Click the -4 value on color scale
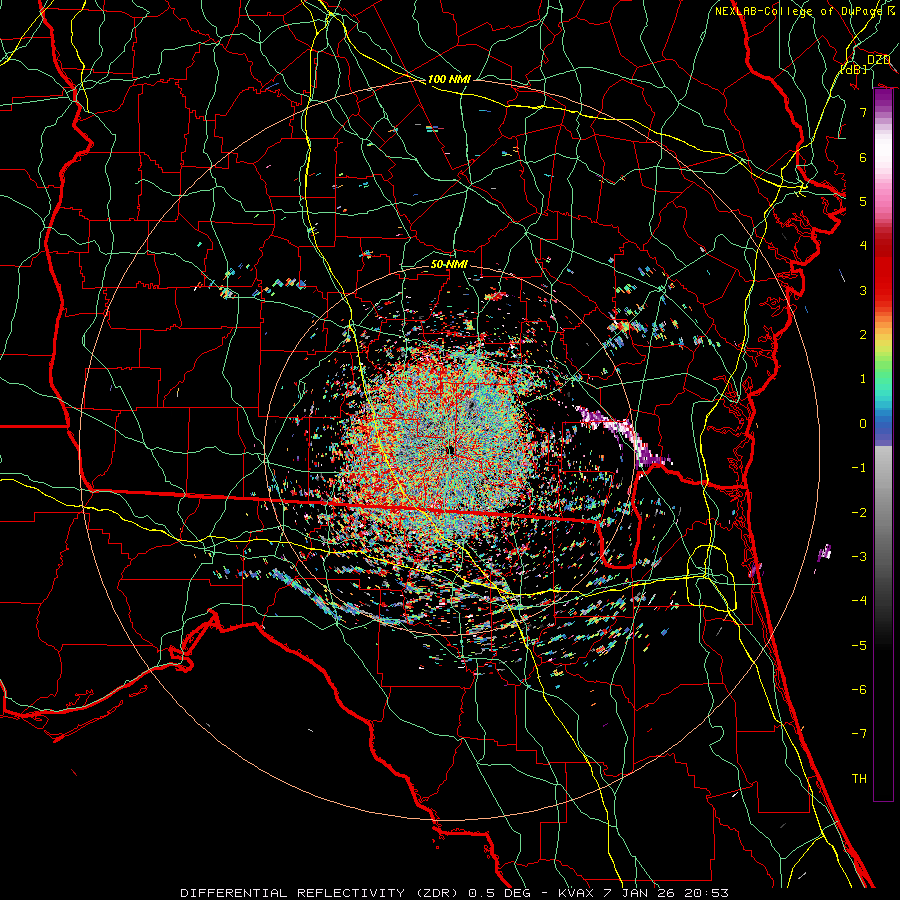 [x=859, y=601]
